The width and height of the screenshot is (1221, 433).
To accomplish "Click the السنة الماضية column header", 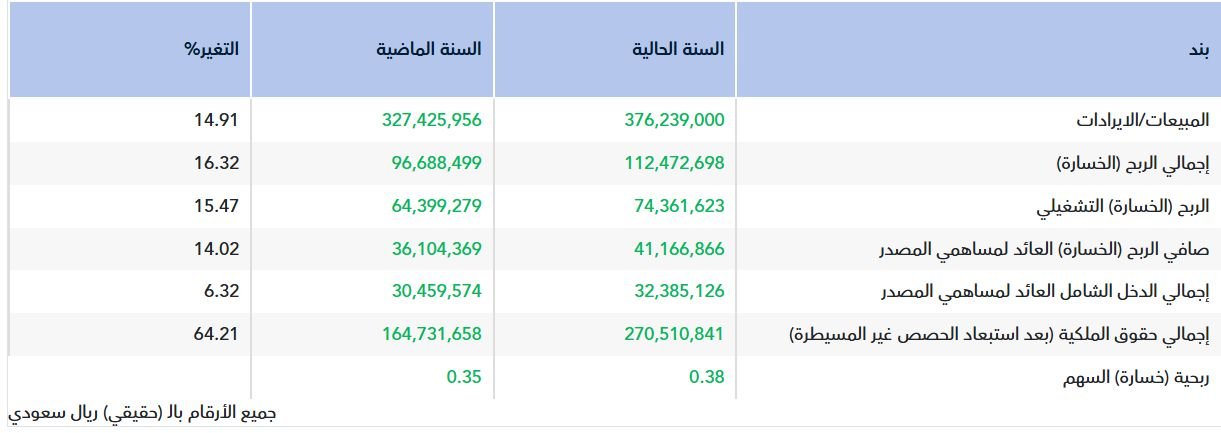I will (431, 48).
